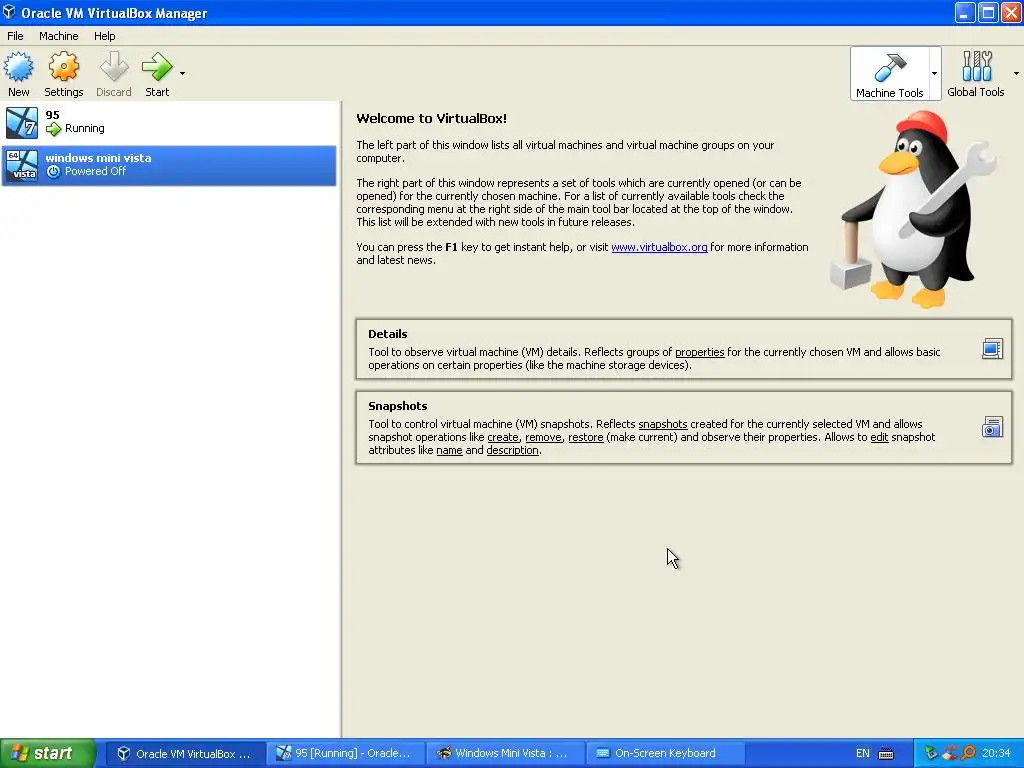The image size is (1024, 768).
Task: Click the remove link in Snapshots
Action: [543, 437]
